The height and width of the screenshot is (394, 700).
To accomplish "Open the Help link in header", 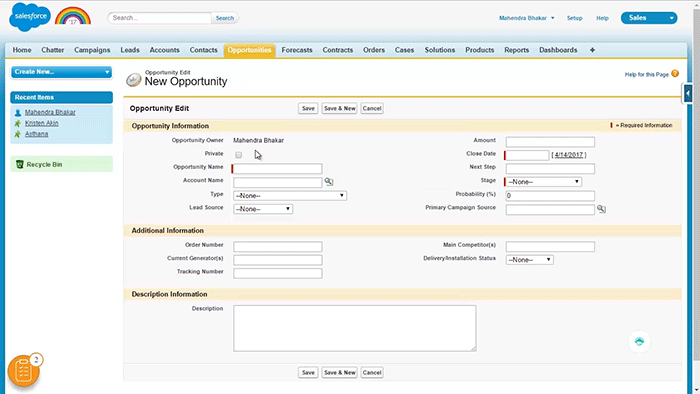I will (x=602, y=18).
